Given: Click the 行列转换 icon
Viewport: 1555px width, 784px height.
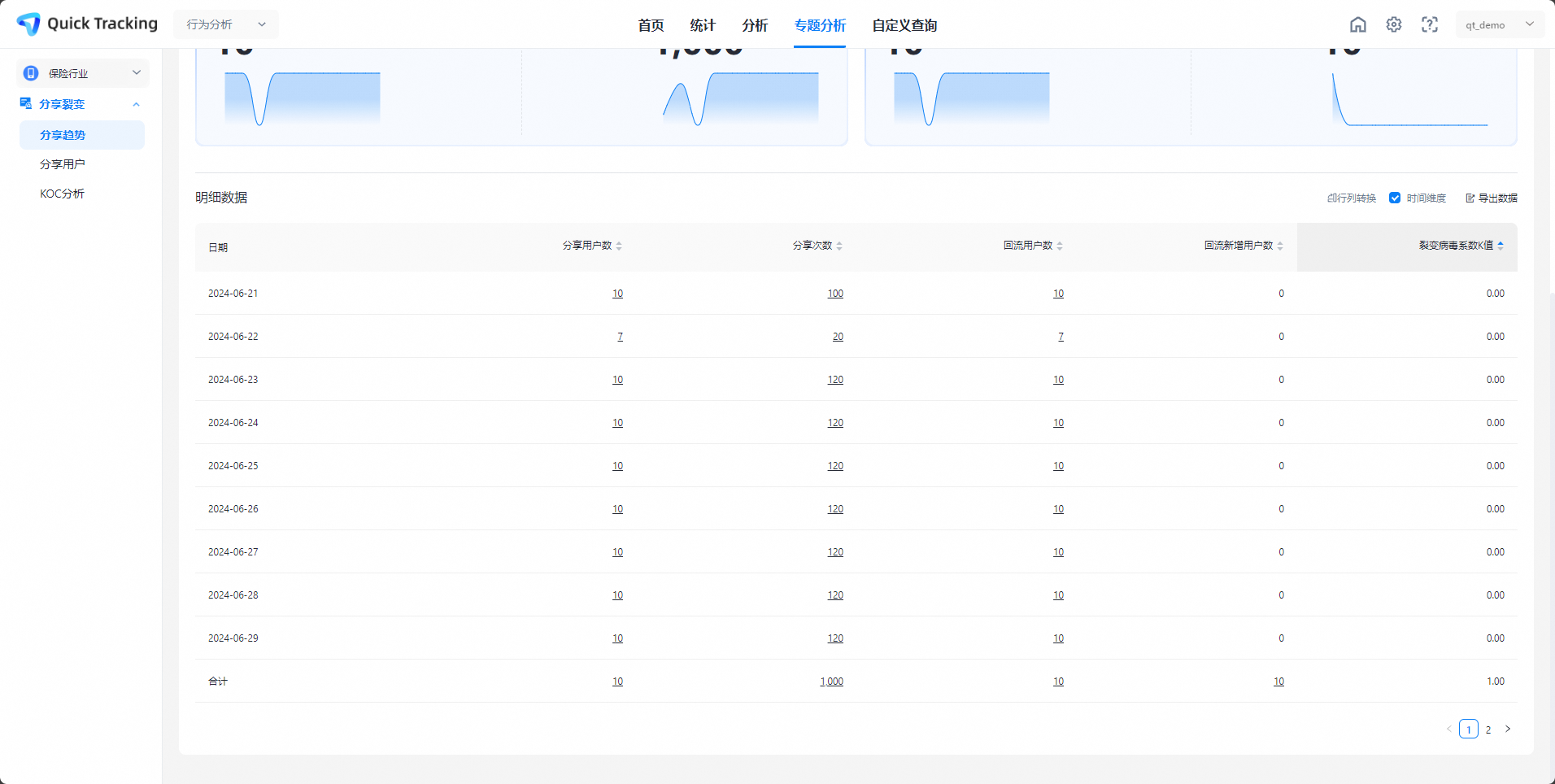Looking at the screenshot, I should pyautogui.click(x=1331, y=198).
